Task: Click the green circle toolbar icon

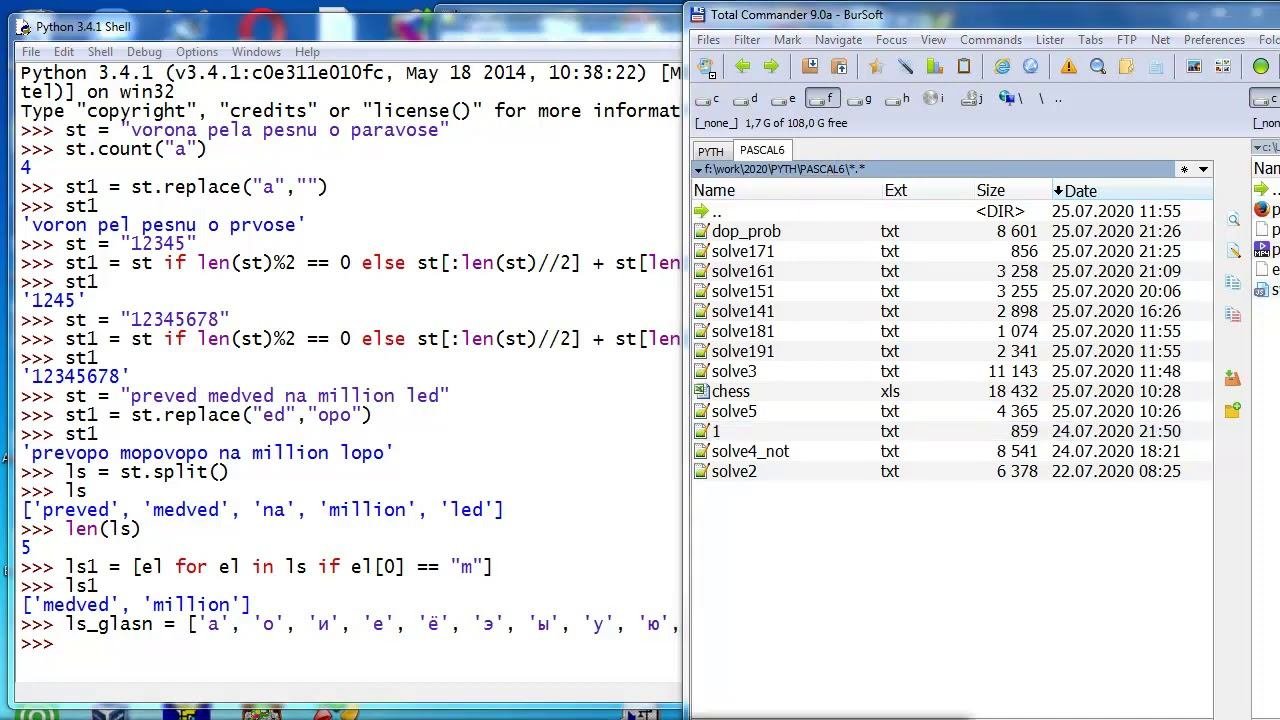Action: [x=1260, y=66]
